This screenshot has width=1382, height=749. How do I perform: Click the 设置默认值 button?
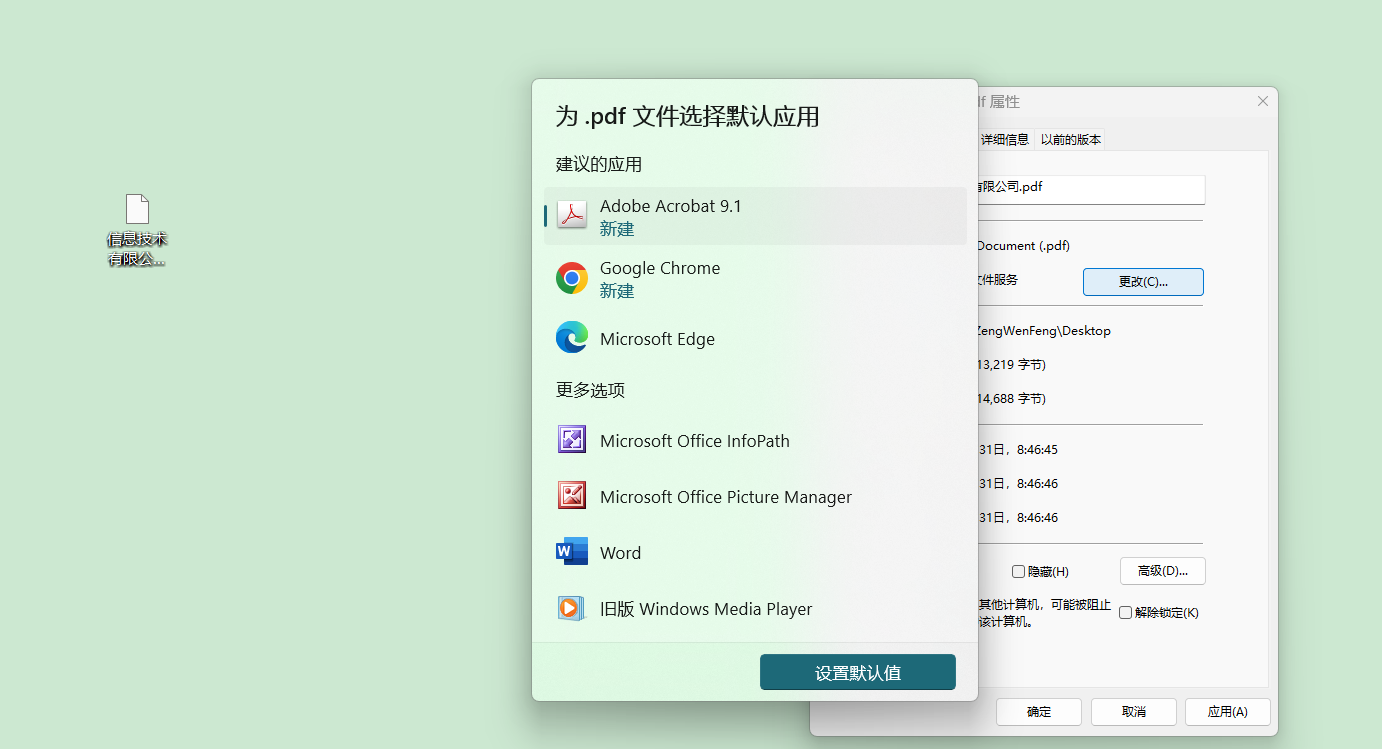858,672
